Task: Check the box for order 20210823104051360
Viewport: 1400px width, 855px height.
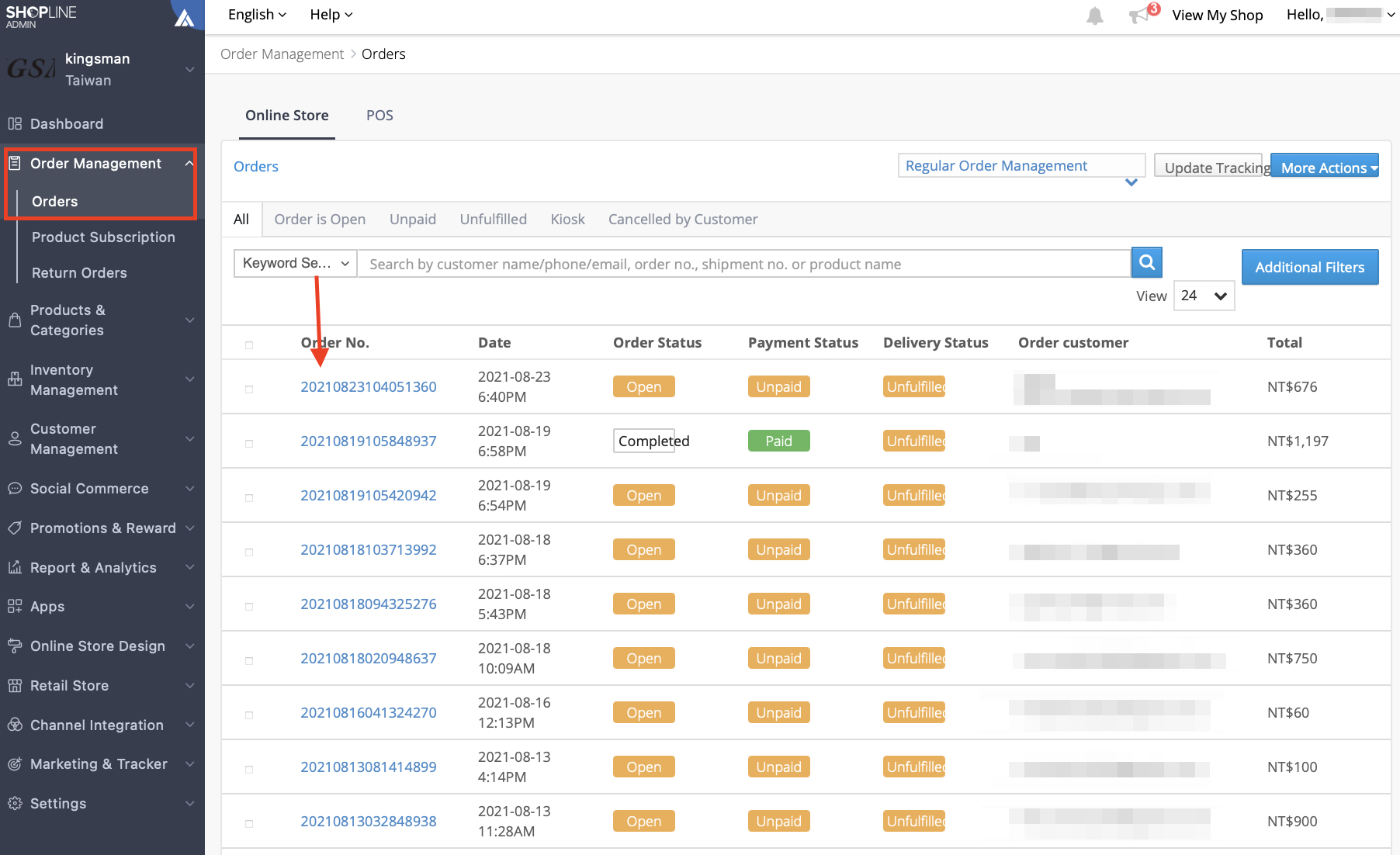Action: [249, 389]
